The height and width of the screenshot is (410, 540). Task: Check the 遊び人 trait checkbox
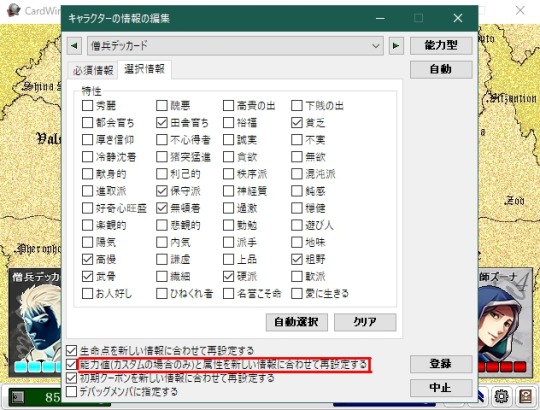click(297, 225)
